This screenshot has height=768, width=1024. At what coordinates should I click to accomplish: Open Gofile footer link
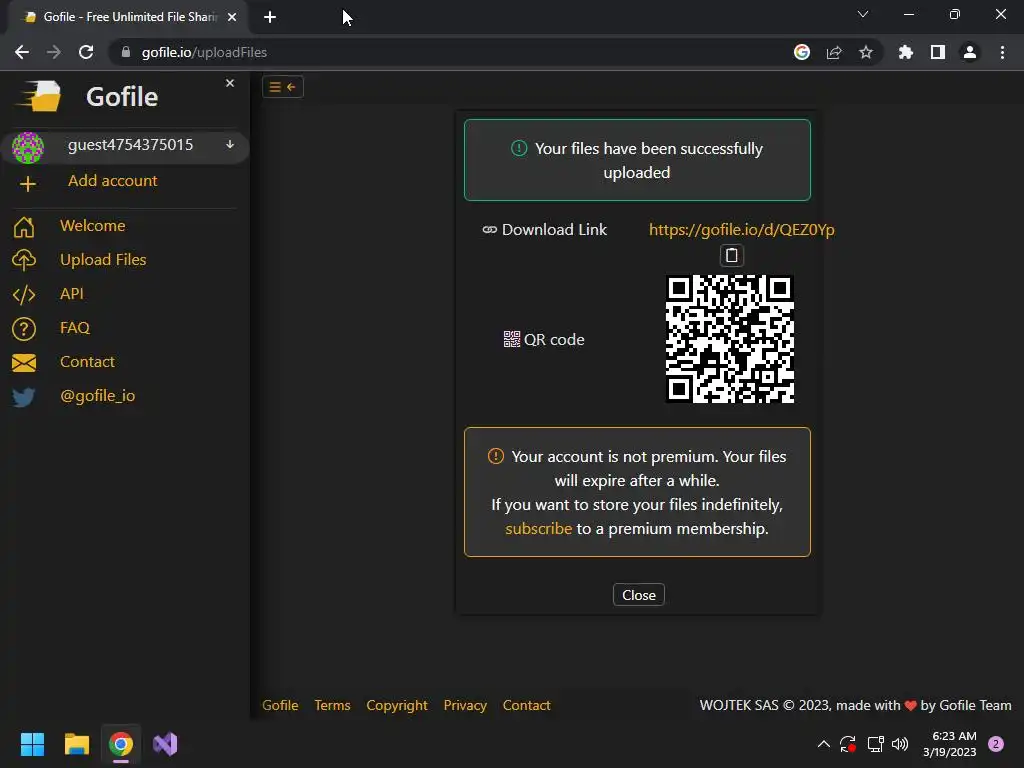pyautogui.click(x=280, y=705)
